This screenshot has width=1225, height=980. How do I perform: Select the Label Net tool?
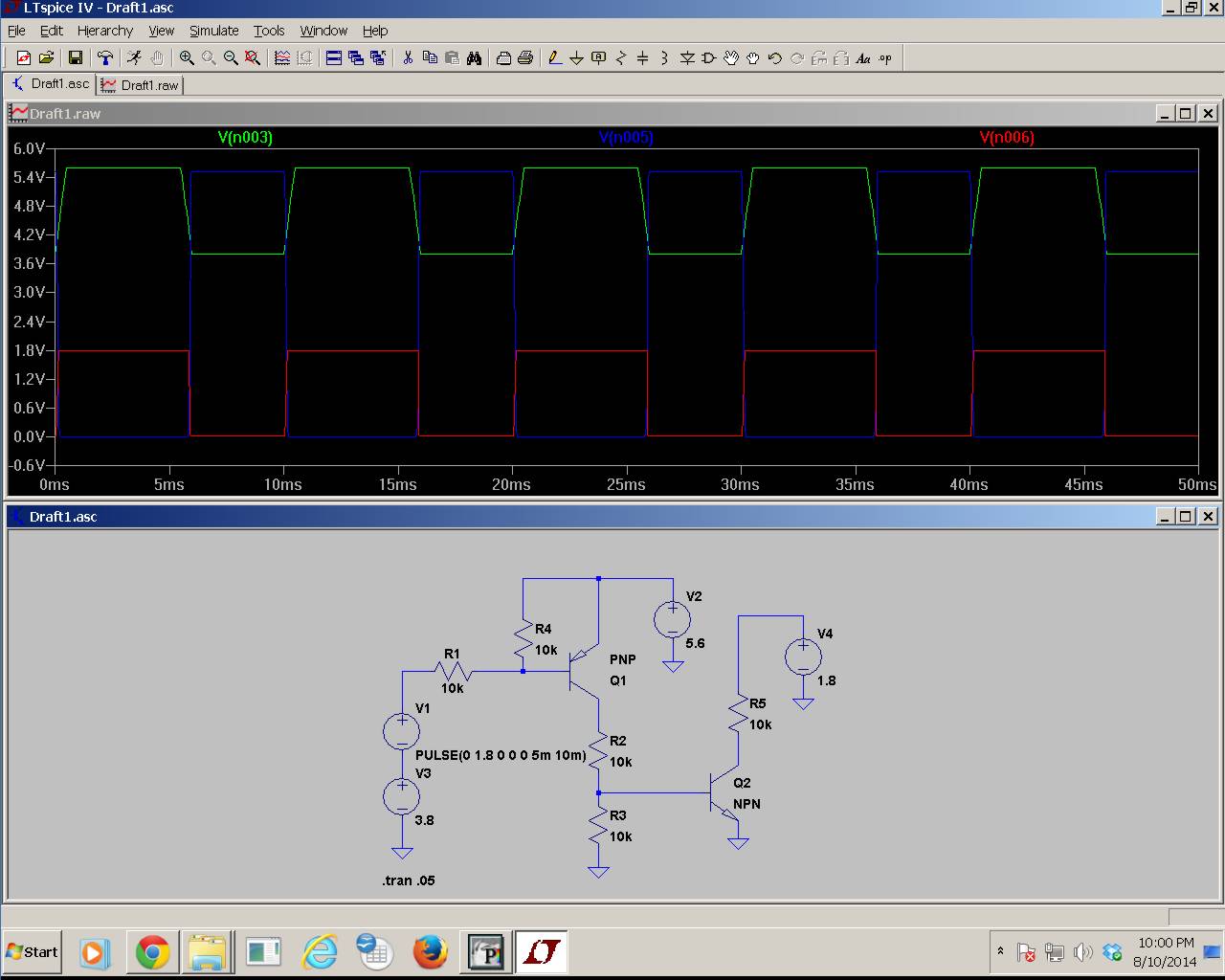click(x=599, y=58)
